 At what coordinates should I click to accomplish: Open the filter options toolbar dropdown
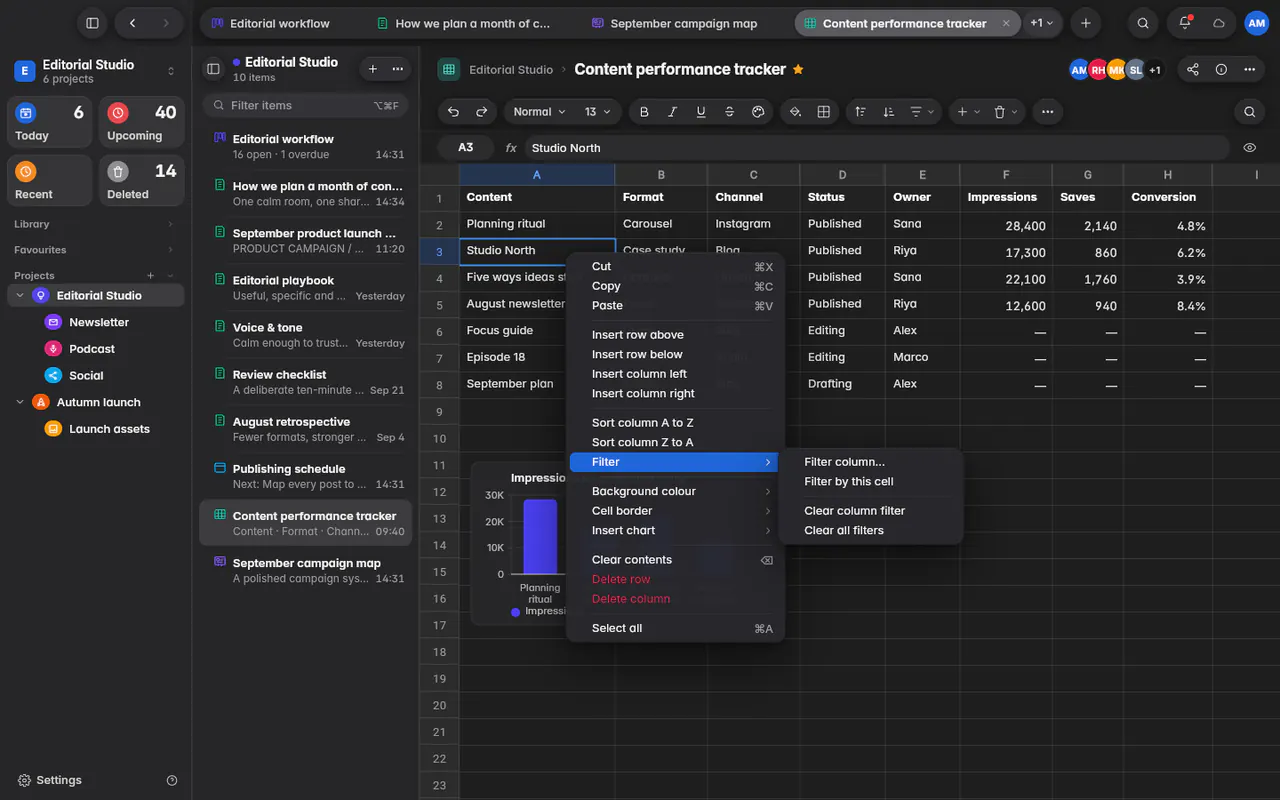coord(921,112)
